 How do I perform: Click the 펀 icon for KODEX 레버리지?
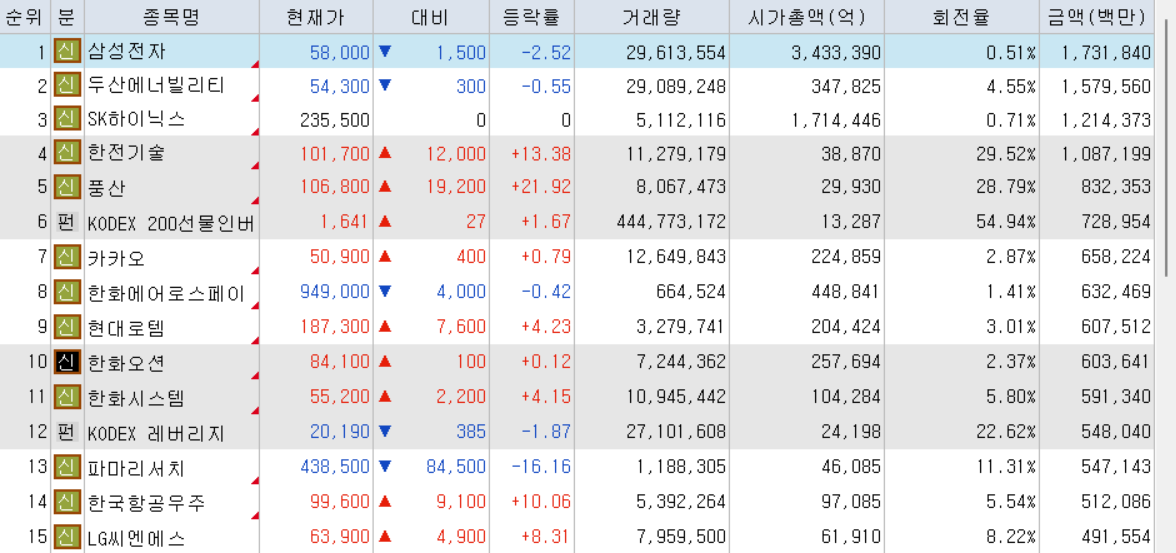(68, 431)
